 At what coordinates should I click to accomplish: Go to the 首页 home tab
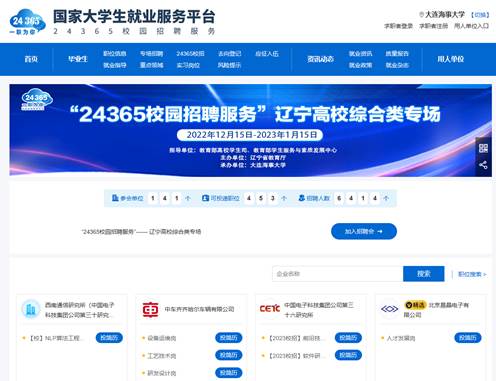point(31,59)
